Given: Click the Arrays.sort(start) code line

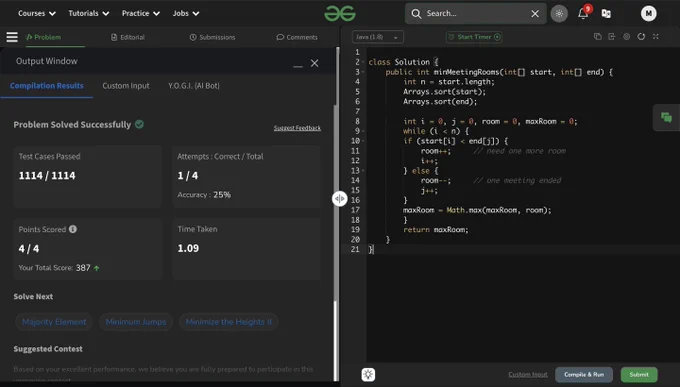Looking at the screenshot, I should [x=444, y=92].
